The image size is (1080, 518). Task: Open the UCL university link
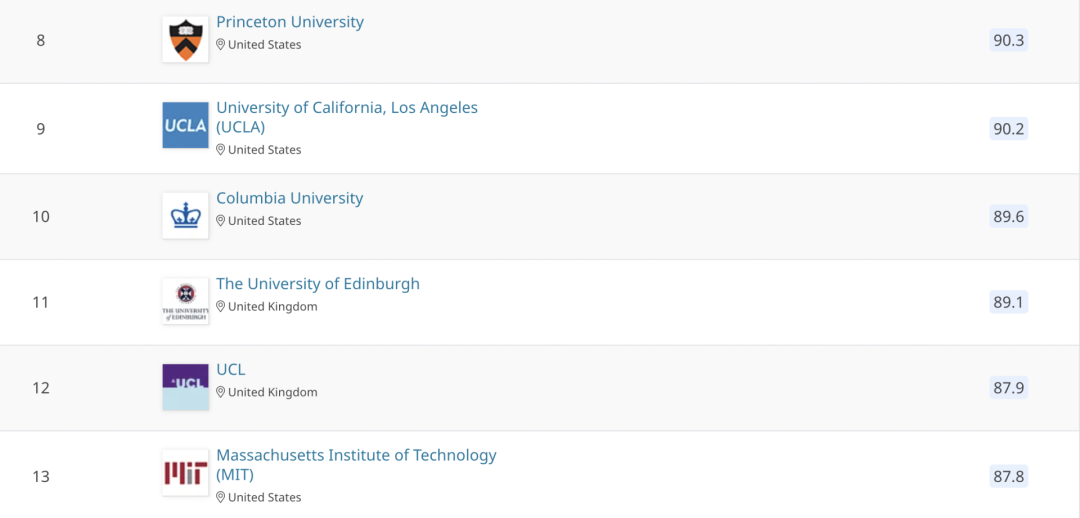pyautogui.click(x=231, y=370)
